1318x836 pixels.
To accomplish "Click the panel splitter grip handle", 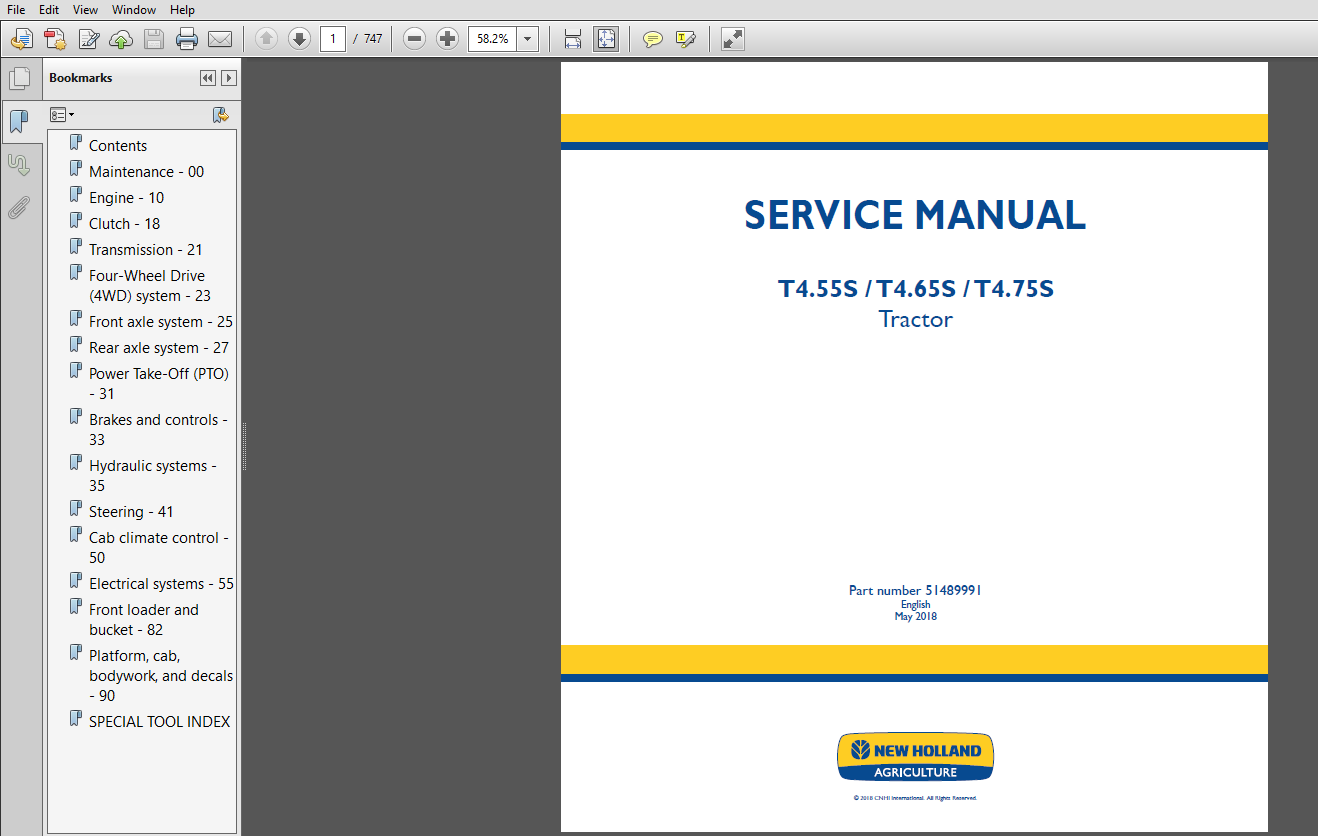I will pyautogui.click(x=243, y=445).
